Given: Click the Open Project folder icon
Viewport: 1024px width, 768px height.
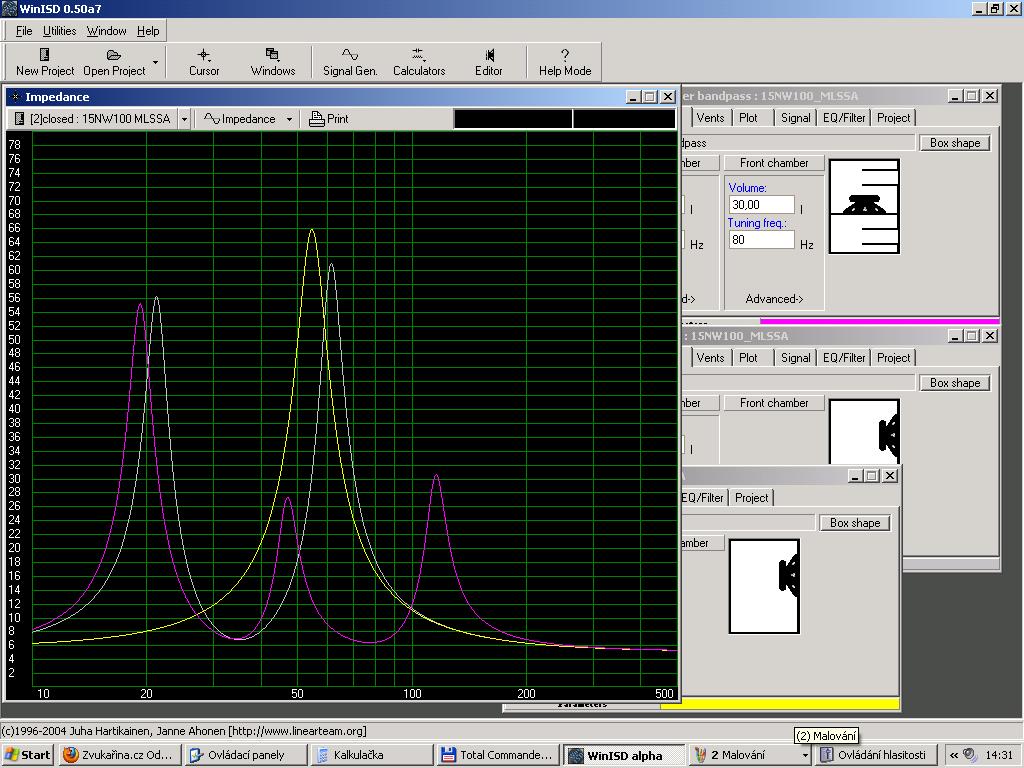Looking at the screenshot, I should 114,56.
